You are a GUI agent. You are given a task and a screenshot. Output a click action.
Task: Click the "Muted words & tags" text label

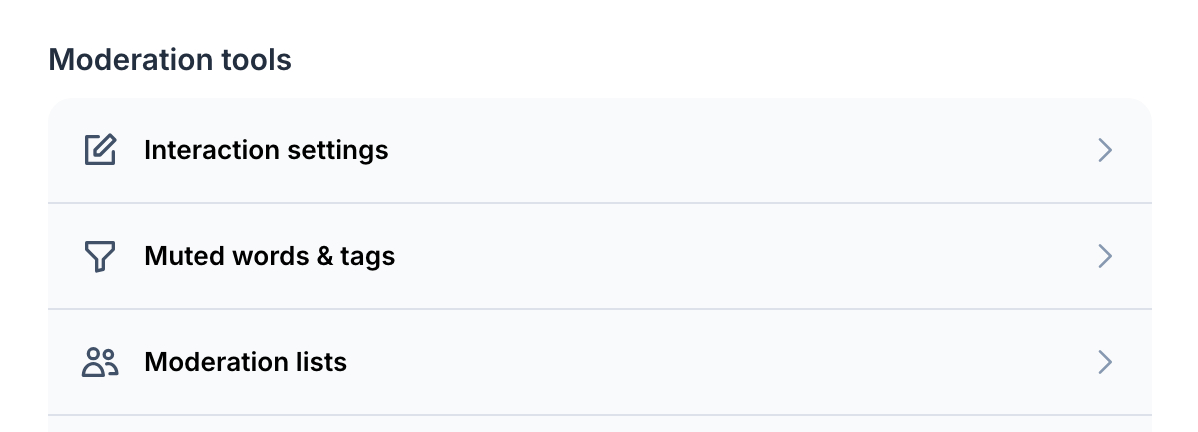pyautogui.click(x=270, y=256)
